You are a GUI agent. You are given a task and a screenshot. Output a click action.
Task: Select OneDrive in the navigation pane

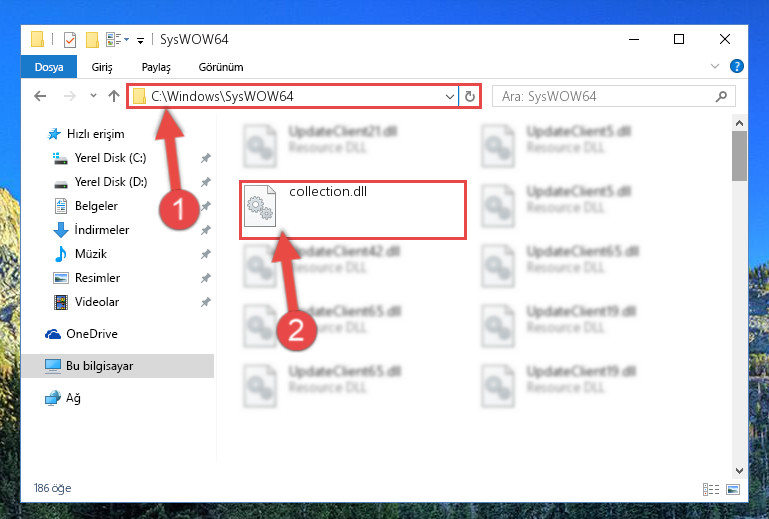click(x=81, y=334)
